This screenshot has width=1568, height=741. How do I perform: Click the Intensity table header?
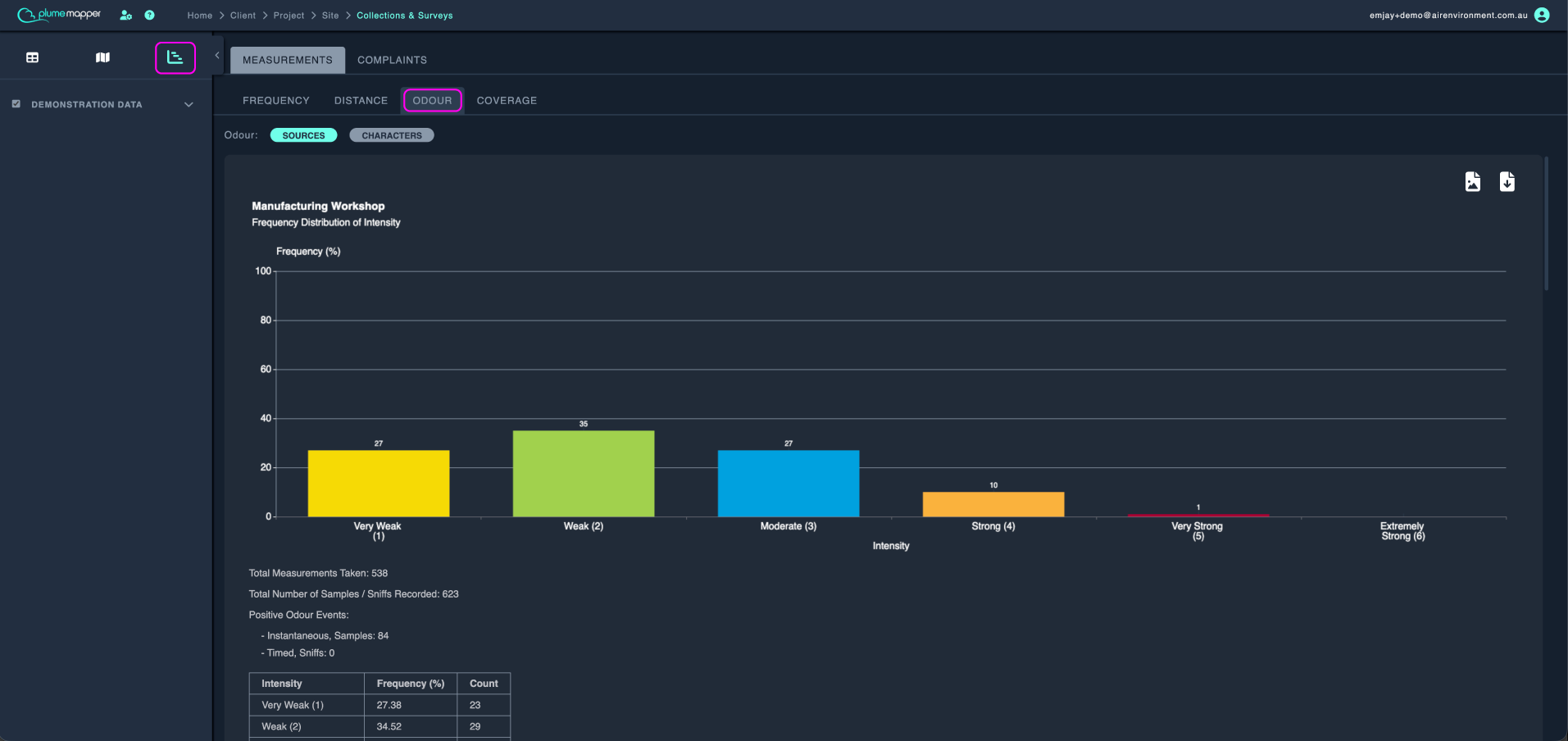coord(307,684)
